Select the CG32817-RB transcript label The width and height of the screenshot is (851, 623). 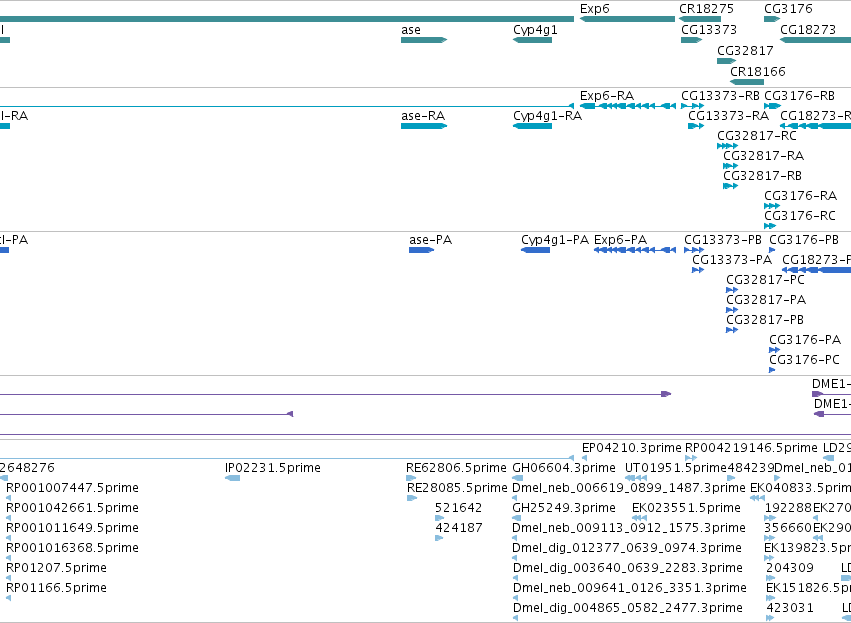tap(762, 176)
